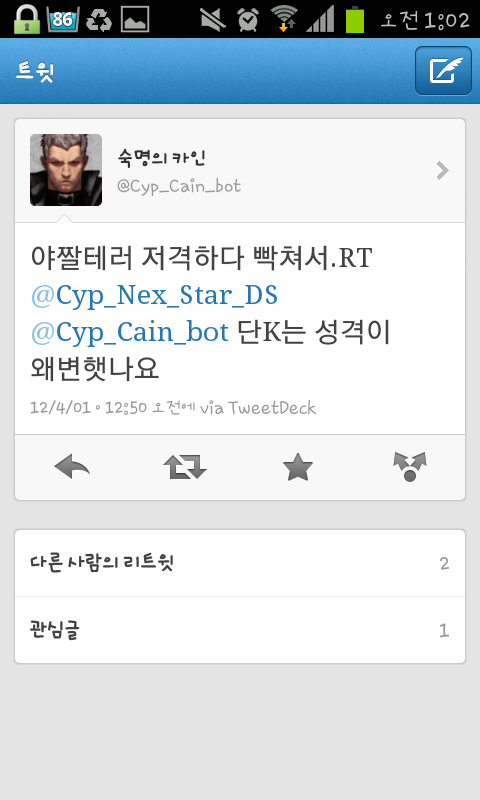Screen dimensions: 480x800
Task: Tap the retweet icon
Action: 185,467
